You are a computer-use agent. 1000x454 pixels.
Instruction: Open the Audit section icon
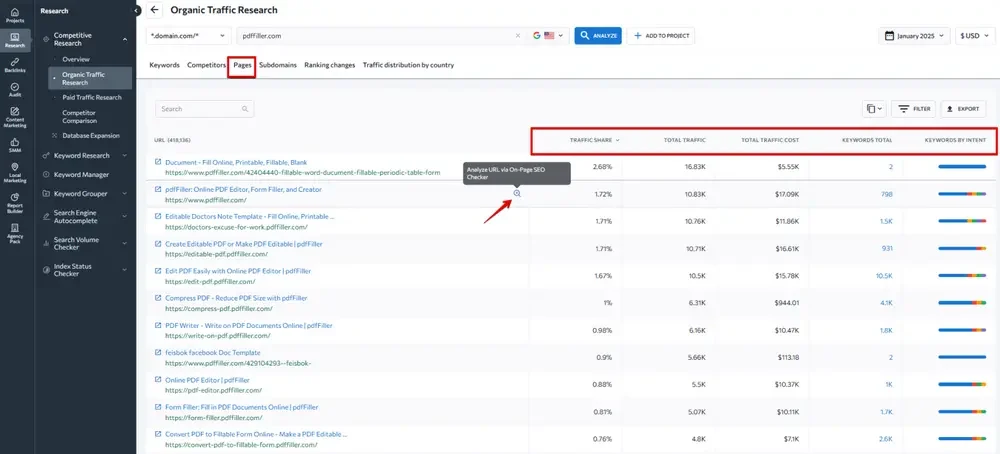pos(15,90)
